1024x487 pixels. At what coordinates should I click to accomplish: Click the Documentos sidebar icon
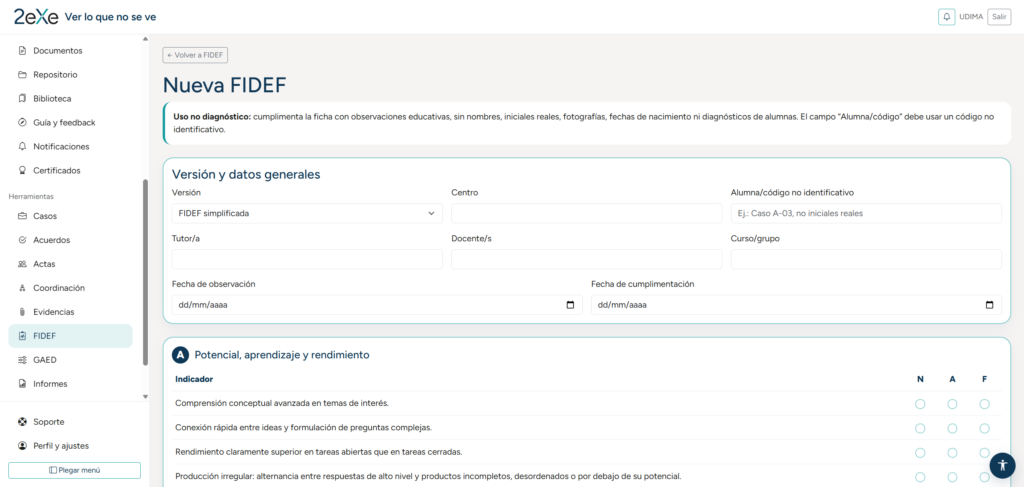pyautogui.click(x=22, y=50)
